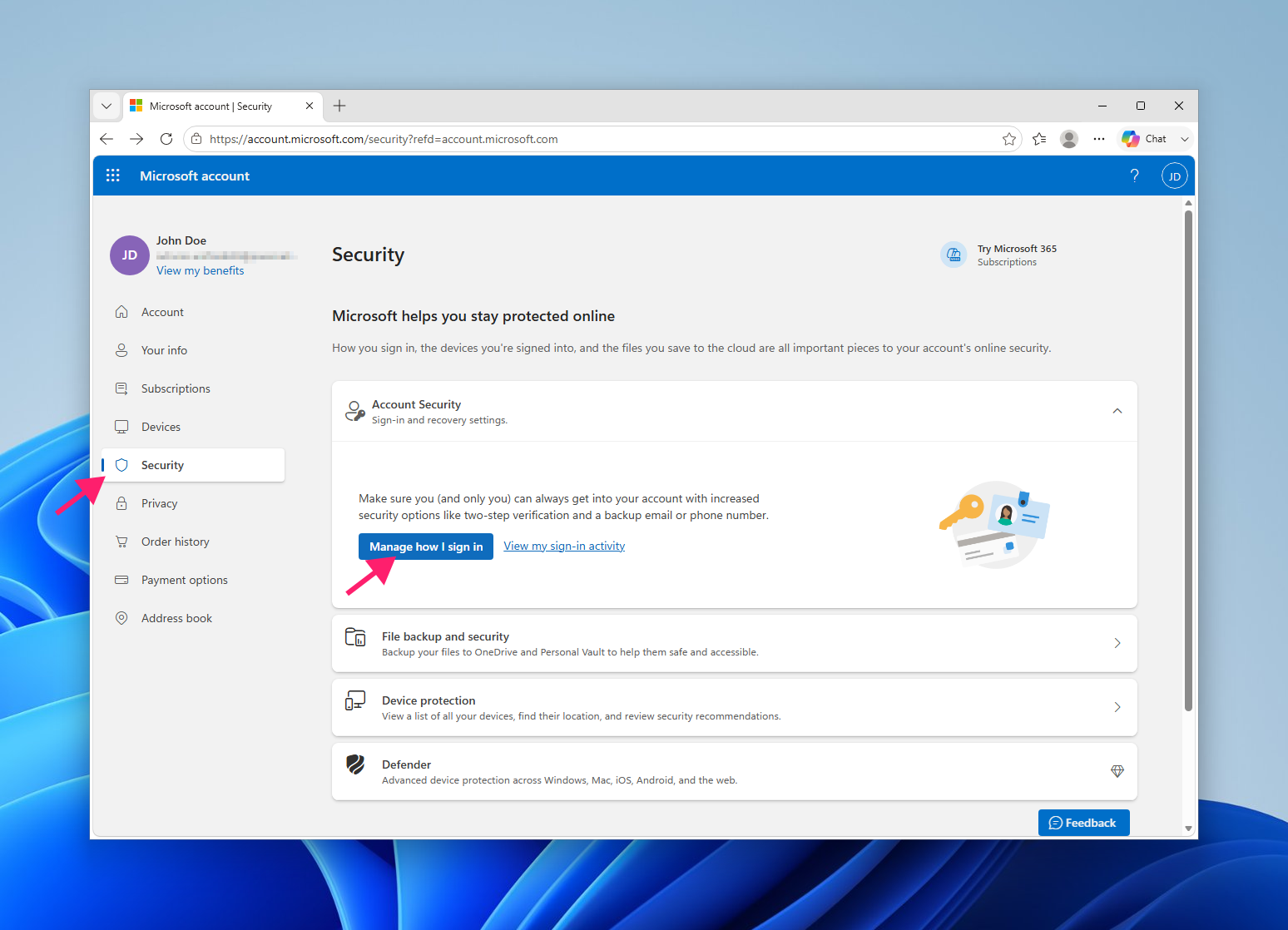Click the Defender premium diamond icon
This screenshot has height=930, width=1288.
1117,771
